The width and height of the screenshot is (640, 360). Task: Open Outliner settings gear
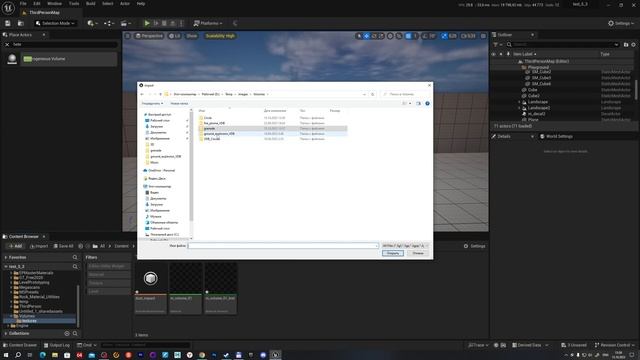(633, 44)
